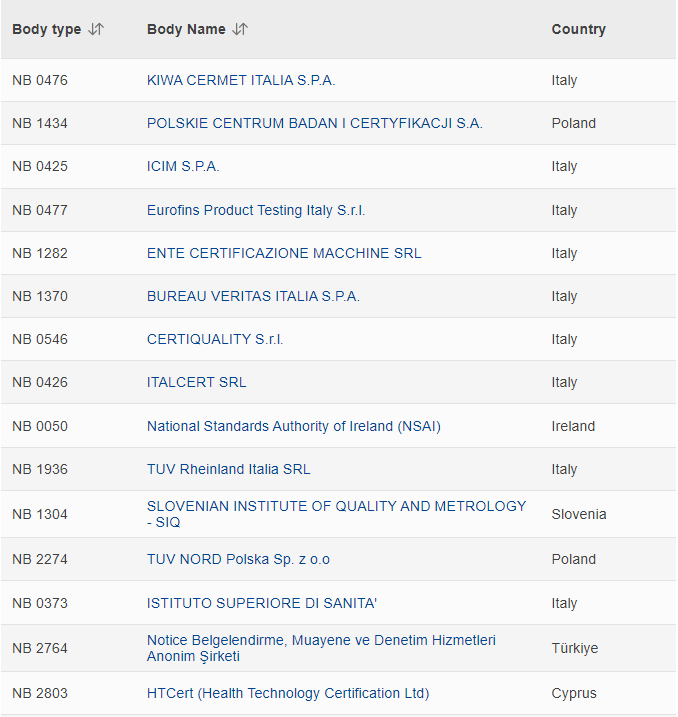The height and width of the screenshot is (717, 678).
Task: Open National Standards Authority of Ireland link
Action: tap(294, 426)
